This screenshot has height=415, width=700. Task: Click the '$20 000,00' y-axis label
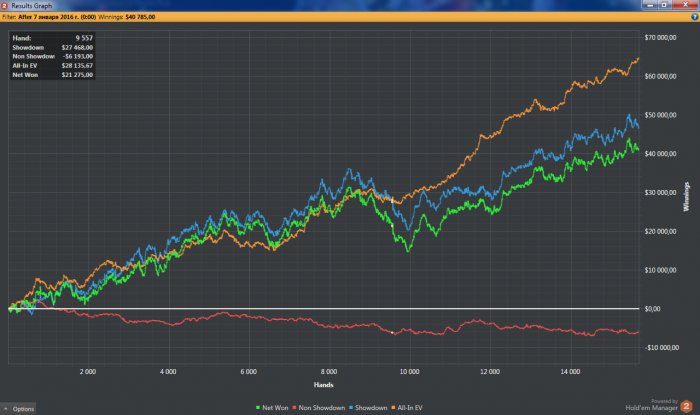pyautogui.click(x=660, y=232)
